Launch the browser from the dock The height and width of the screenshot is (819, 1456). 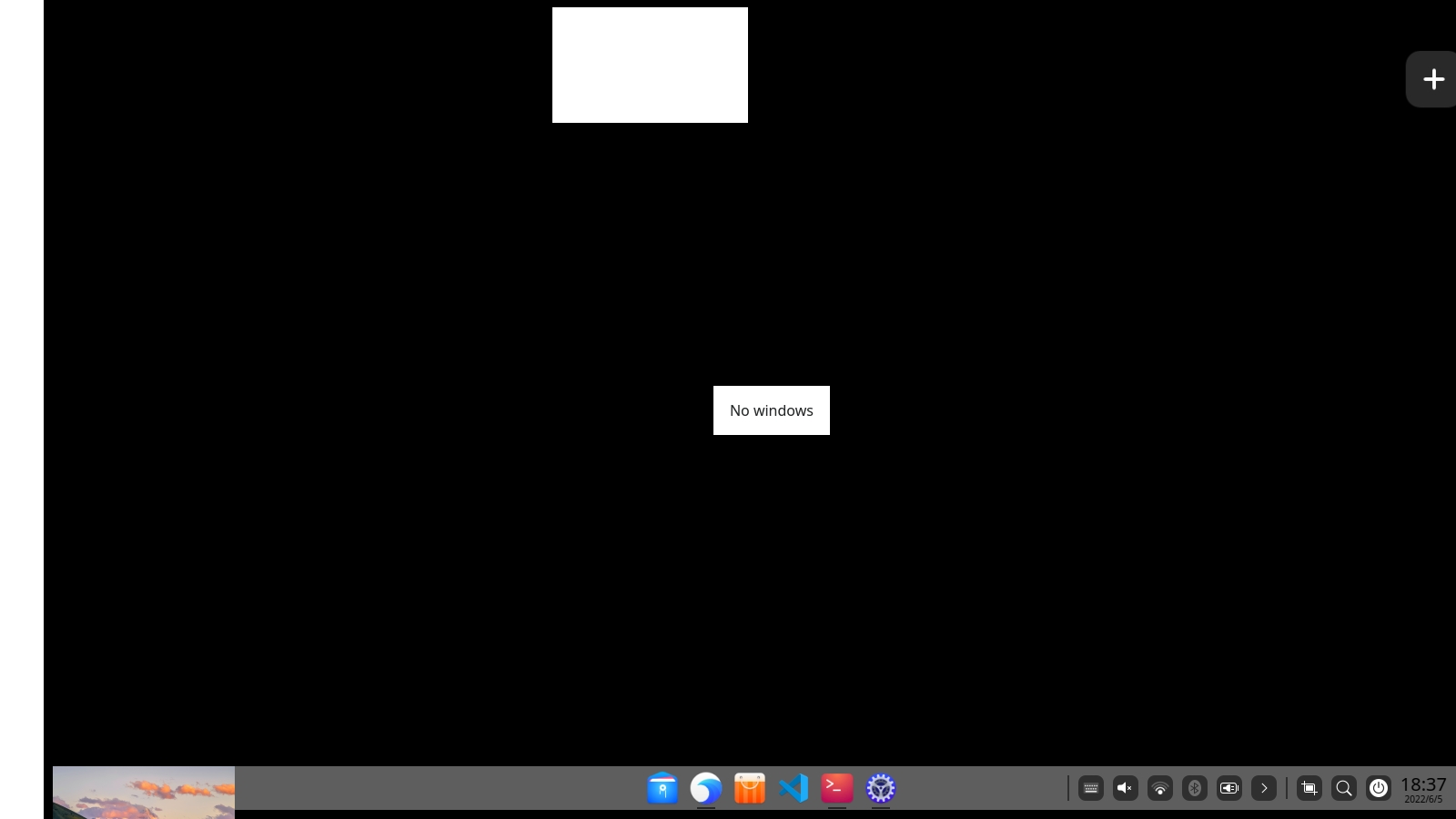point(706,788)
